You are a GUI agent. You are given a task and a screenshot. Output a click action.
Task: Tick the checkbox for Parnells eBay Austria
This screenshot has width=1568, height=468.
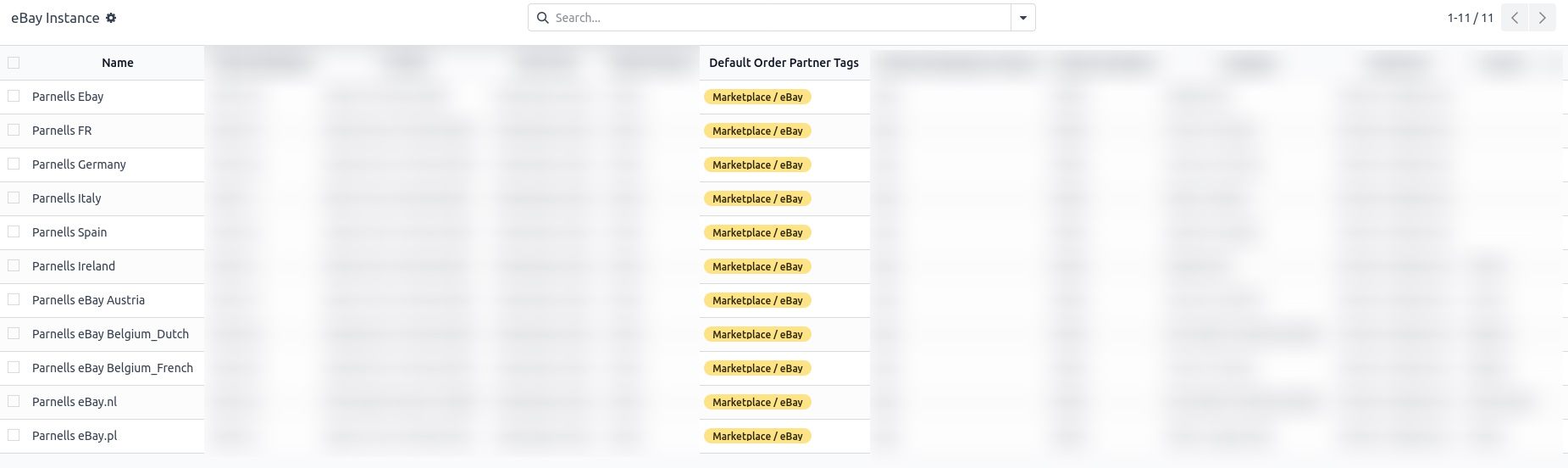(14, 300)
